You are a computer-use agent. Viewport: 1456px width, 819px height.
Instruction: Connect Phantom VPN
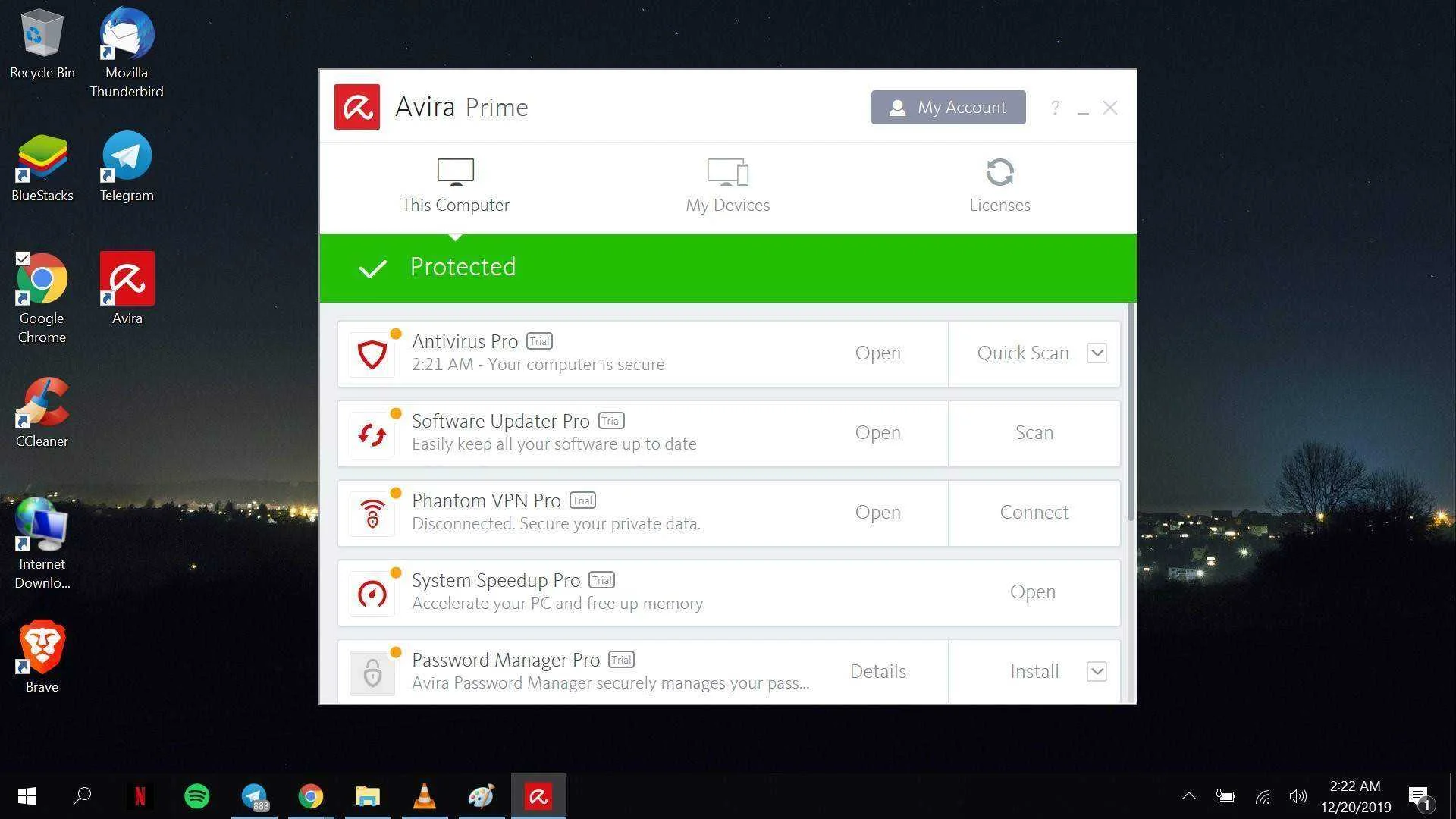pos(1034,512)
